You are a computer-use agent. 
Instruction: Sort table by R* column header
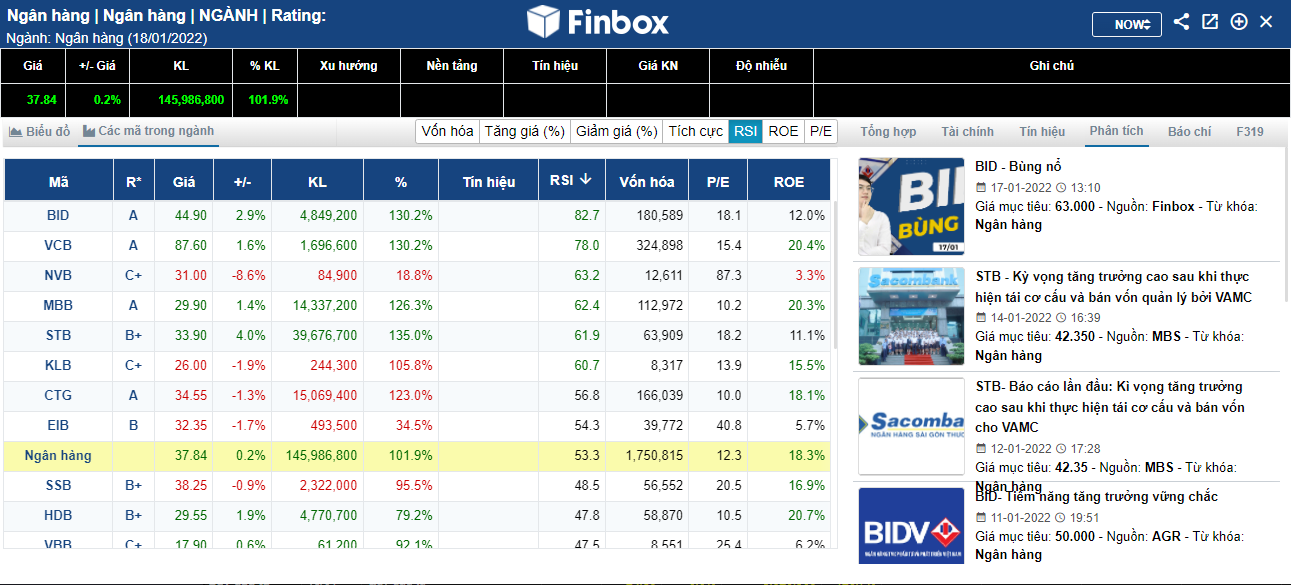pos(133,181)
